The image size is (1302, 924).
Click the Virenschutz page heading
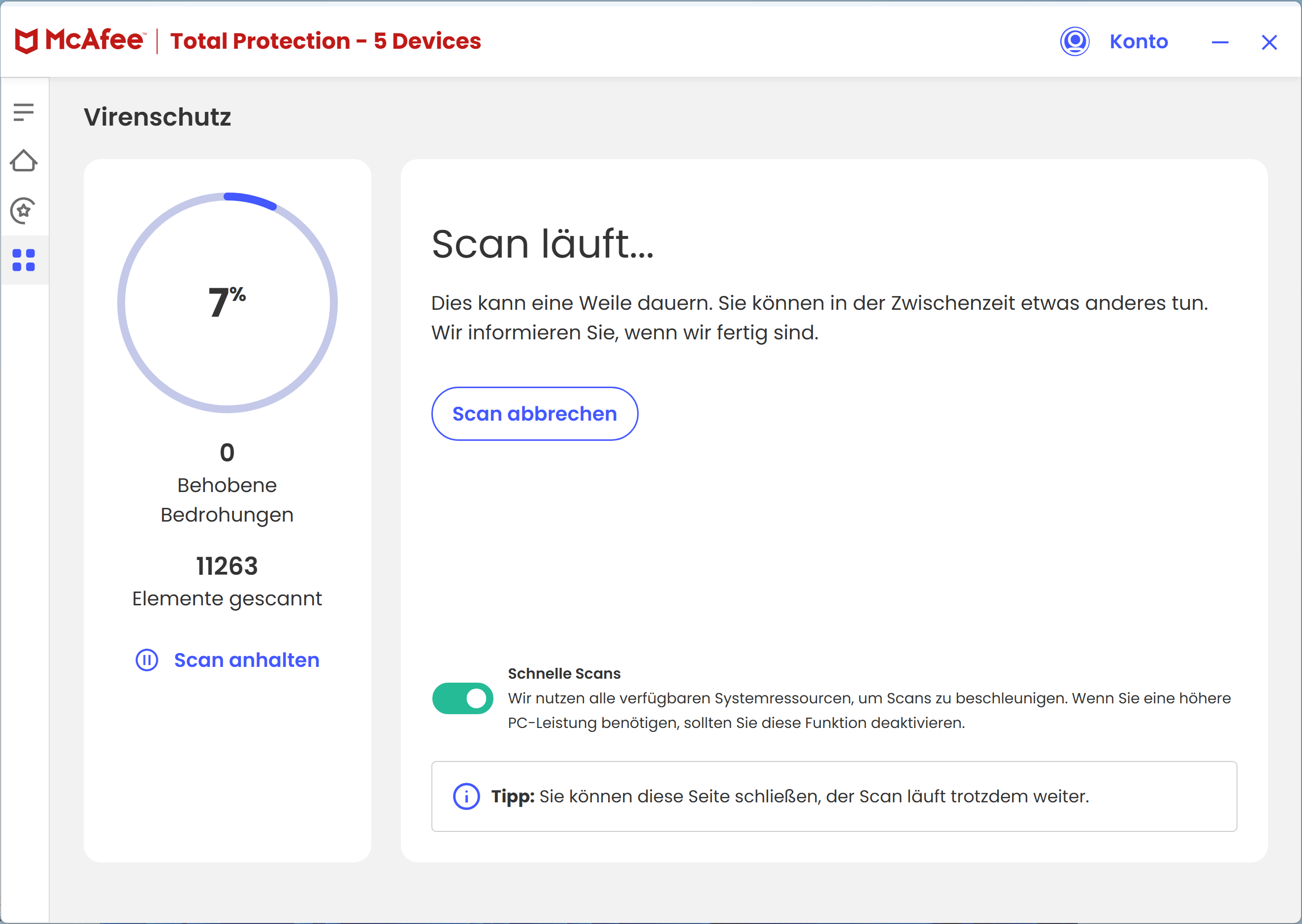point(158,117)
